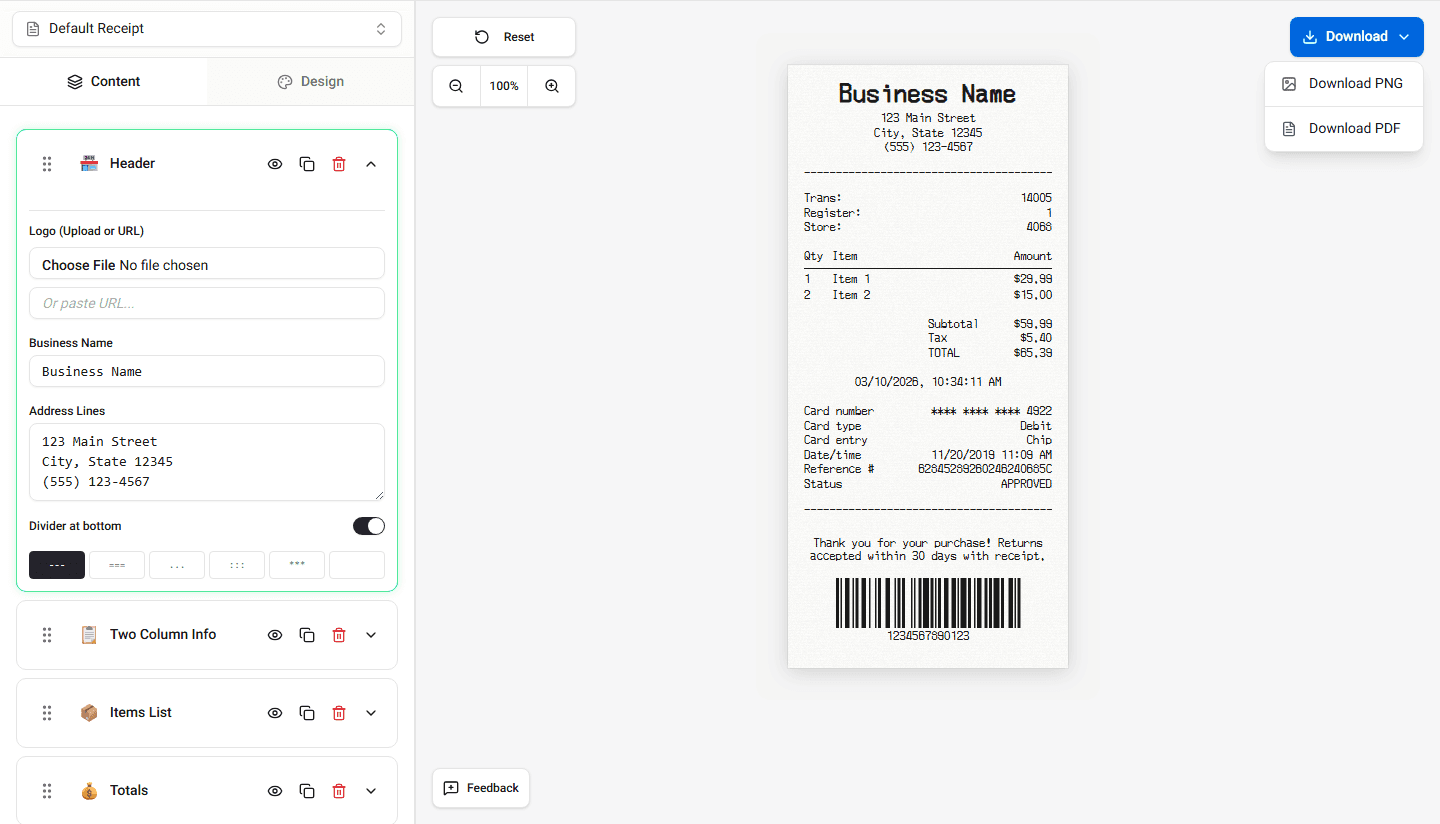Image resolution: width=1440 pixels, height=824 pixels.
Task: Duplicate the Header section
Action: 307,163
